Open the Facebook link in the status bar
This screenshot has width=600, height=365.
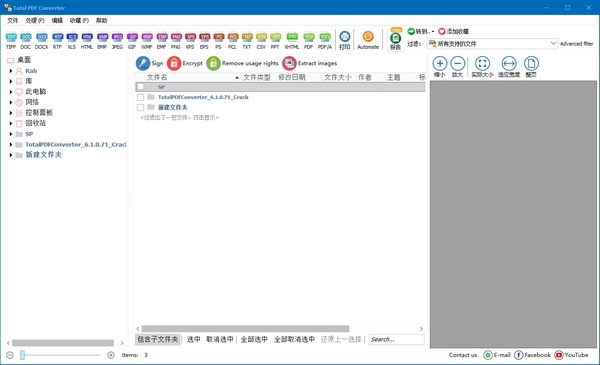click(533, 355)
